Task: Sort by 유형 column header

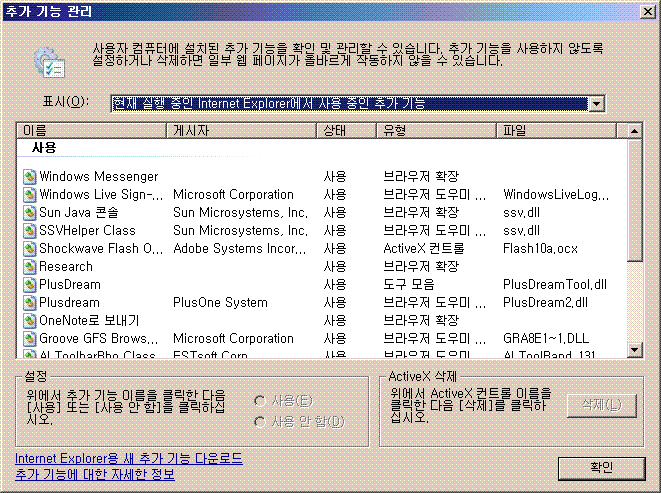Action: pyautogui.click(x=436, y=131)
